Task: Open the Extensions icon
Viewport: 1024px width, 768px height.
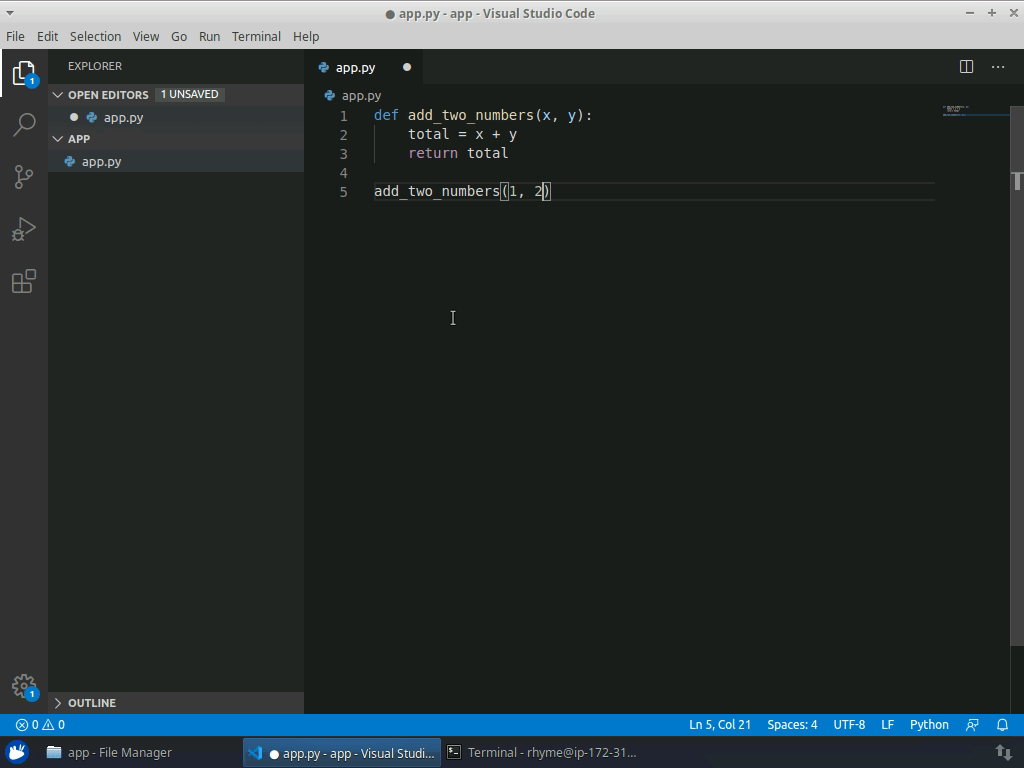Action: coord(23,281)
